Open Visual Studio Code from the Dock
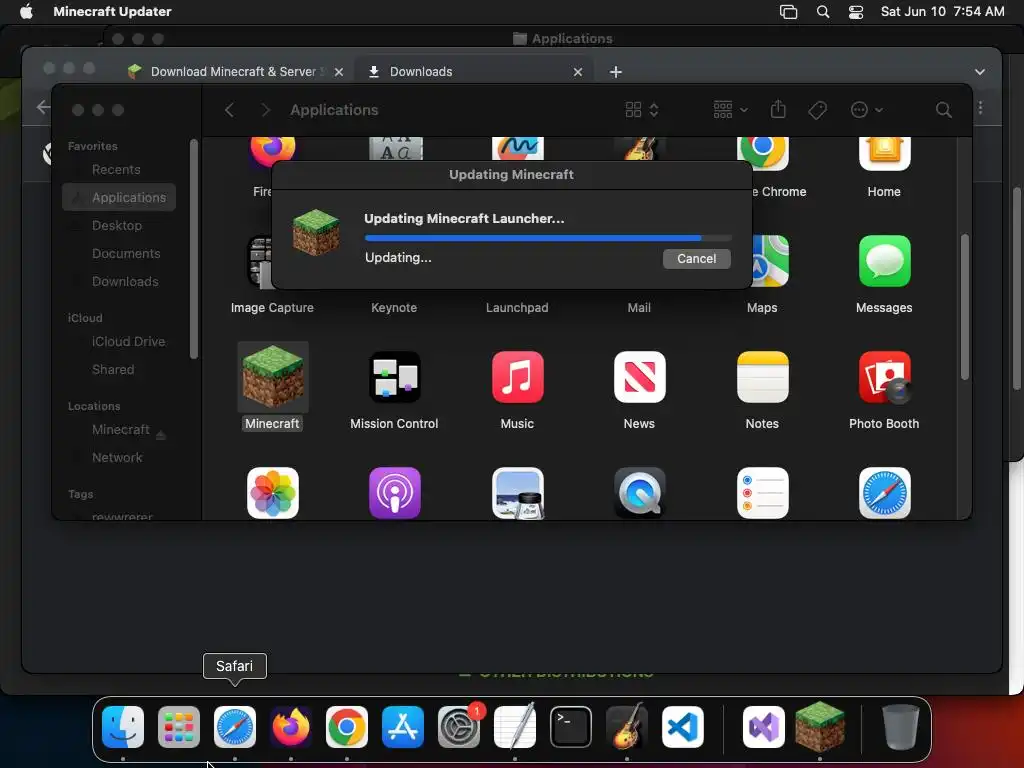The width and height of the screenshot is (1024, 768). [682, 727]
